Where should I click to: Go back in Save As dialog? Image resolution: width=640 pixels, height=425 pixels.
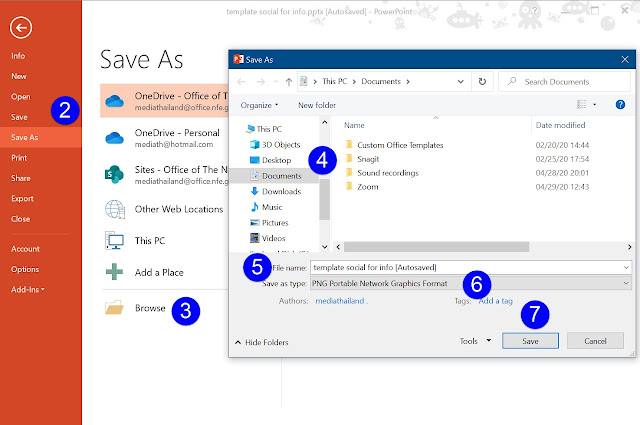click(x=241, y=82)
